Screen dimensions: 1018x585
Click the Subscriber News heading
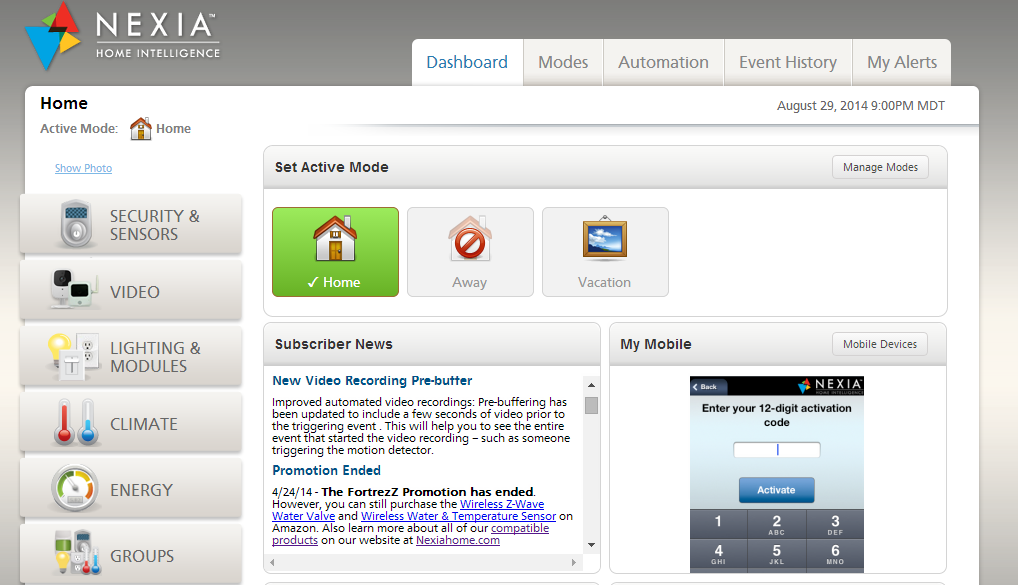pos(334,344)
